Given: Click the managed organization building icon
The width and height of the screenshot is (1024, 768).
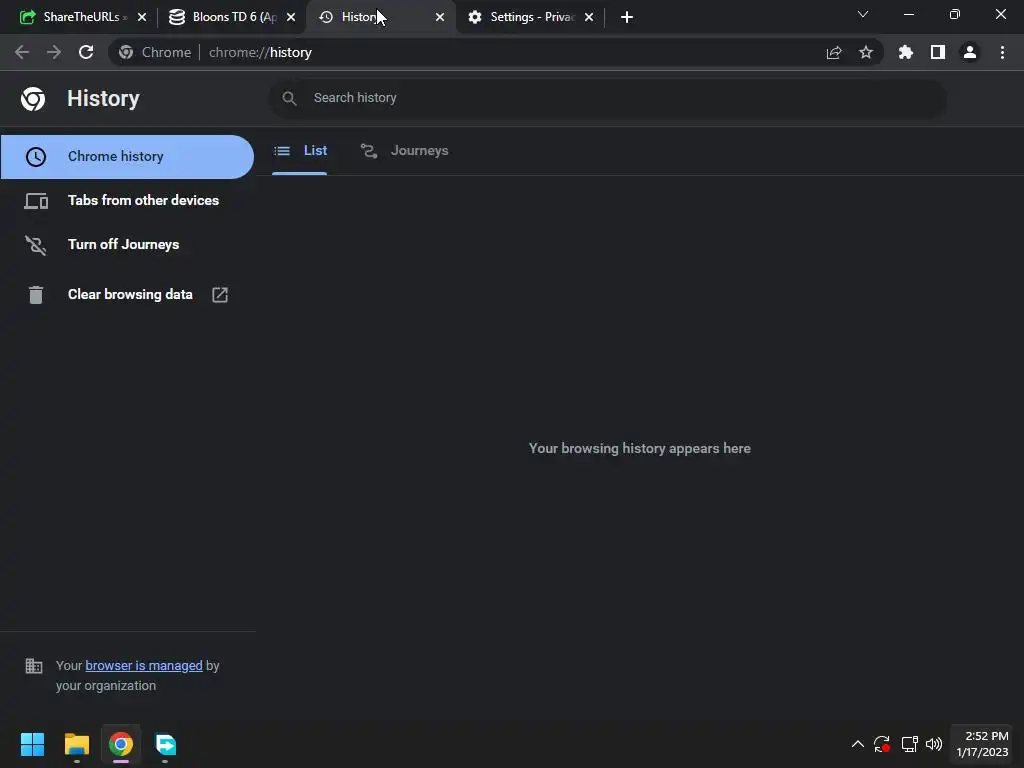Looking at the screenshot, I should point(34,666).
